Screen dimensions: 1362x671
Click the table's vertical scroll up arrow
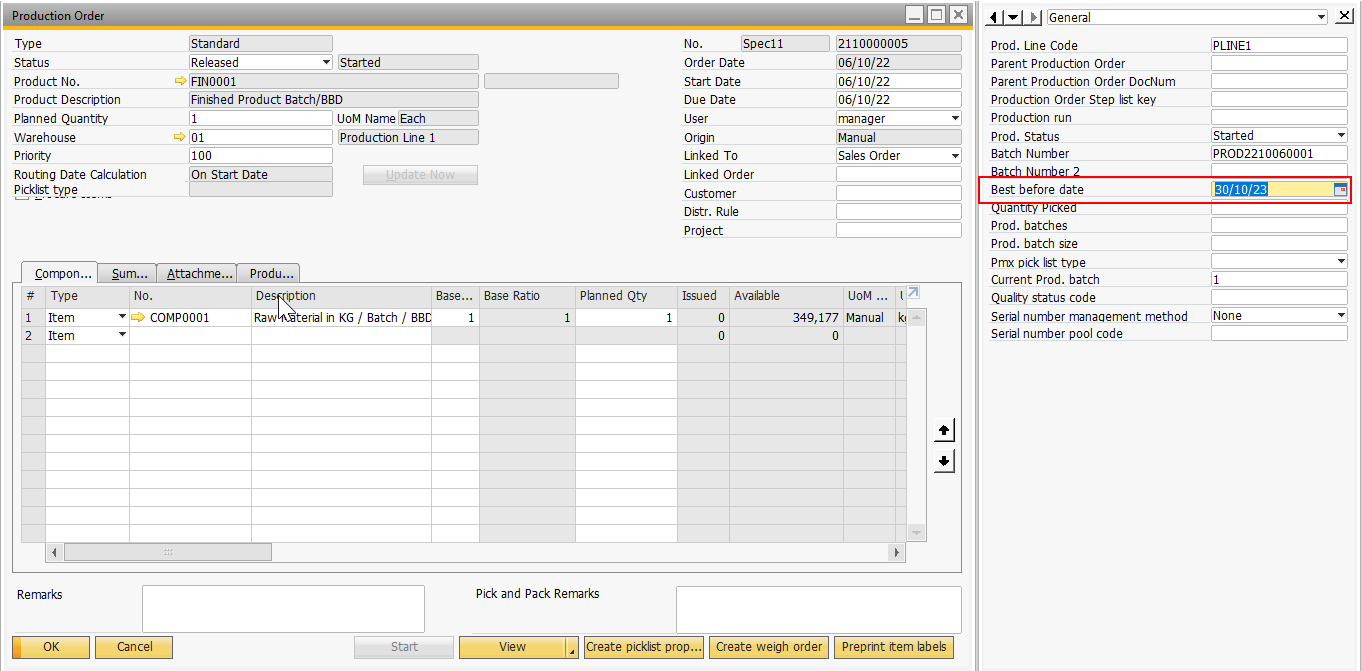coord(917,316)
